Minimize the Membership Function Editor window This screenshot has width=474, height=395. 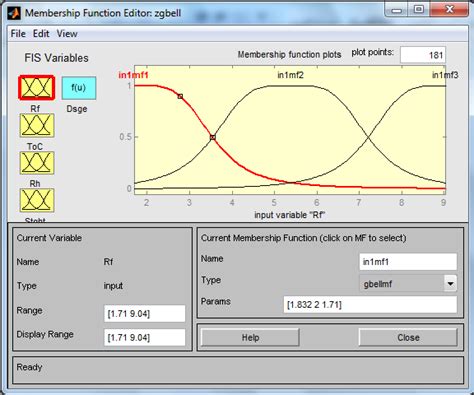pyautogui.click(x=397, y=10)
